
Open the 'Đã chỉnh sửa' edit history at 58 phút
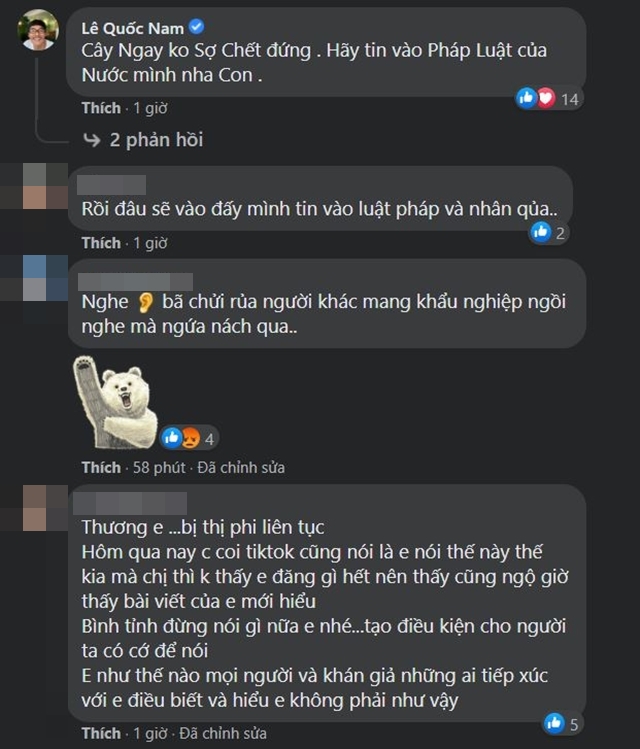(241, 467)
